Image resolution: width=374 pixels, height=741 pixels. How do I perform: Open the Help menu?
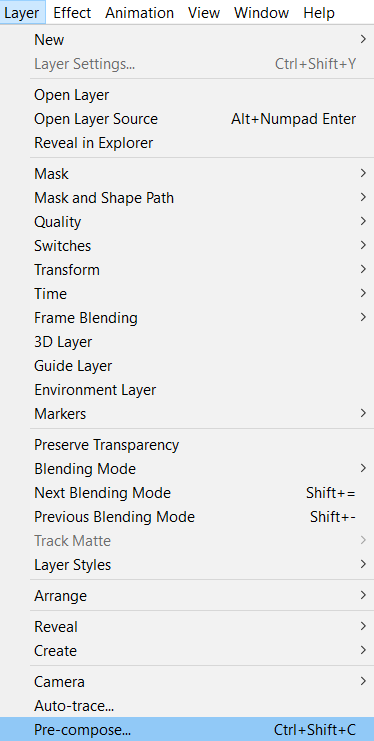(319, 13)
